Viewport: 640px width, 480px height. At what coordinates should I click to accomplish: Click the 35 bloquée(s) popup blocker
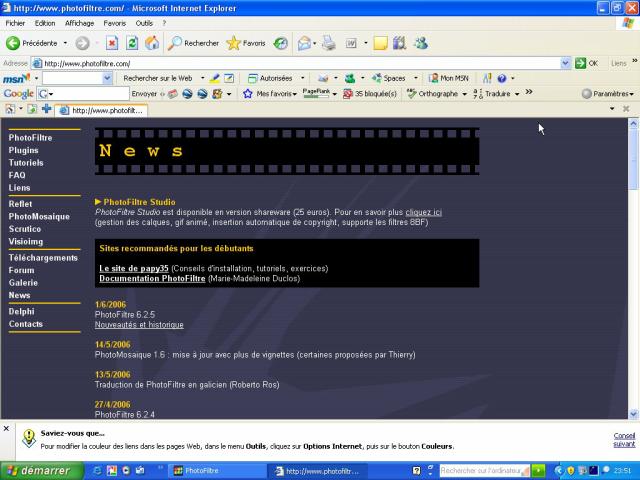coord(370,93)
